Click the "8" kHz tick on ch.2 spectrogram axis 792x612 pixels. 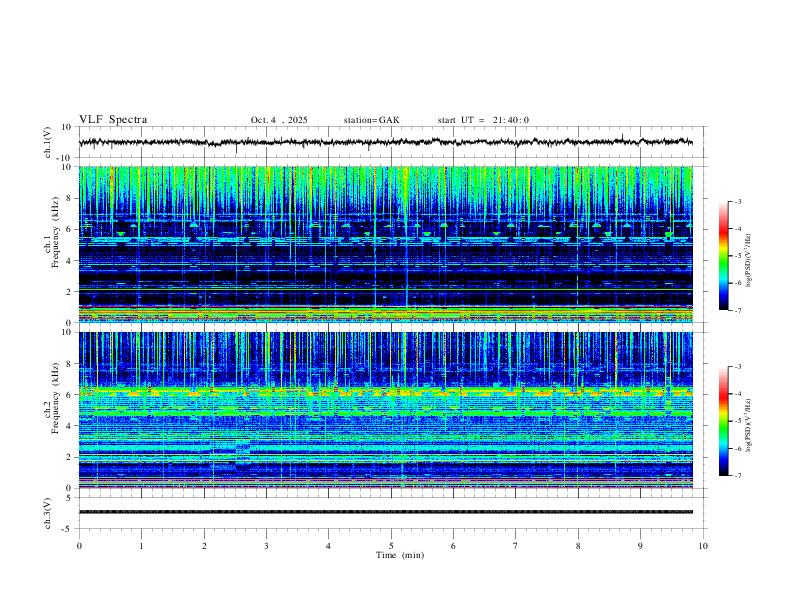click(x=70, y=364)
